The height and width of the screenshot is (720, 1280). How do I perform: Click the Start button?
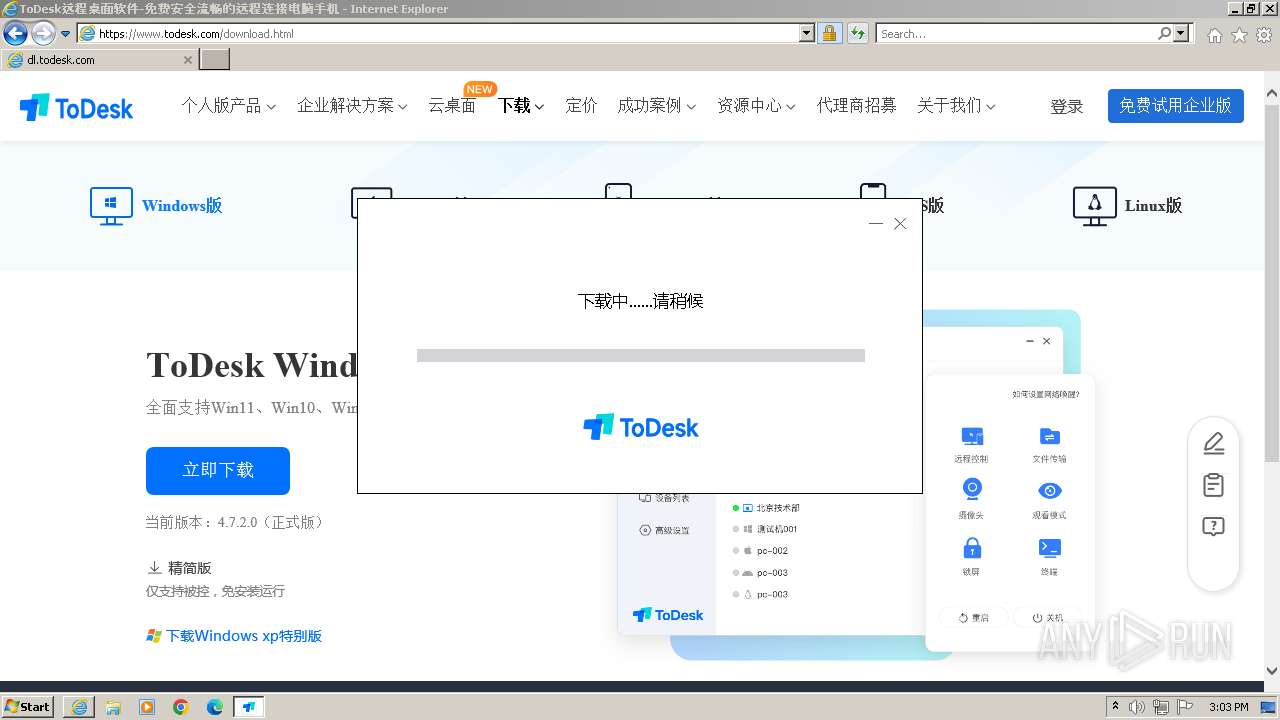pyautogui.click(x=28, y=707)
